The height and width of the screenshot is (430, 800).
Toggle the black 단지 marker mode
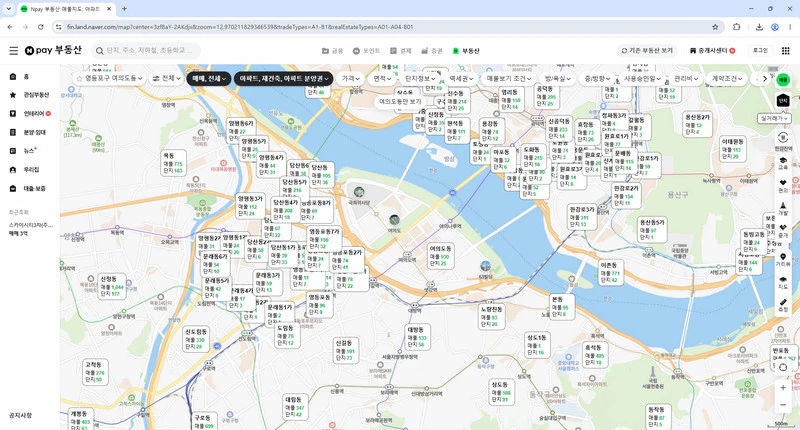coord(783,100)
